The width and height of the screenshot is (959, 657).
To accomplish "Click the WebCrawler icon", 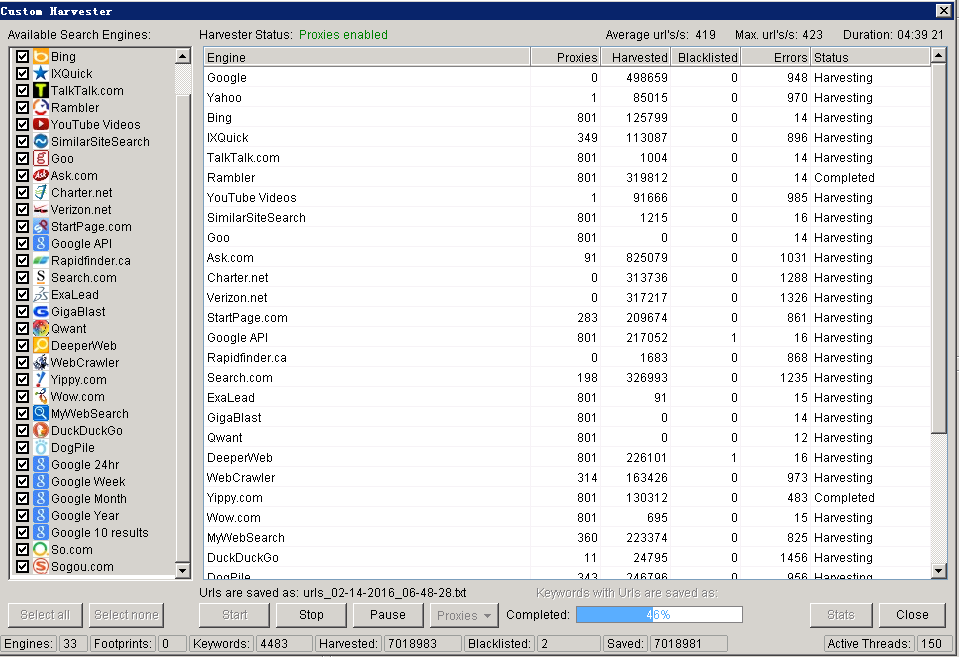I will 41,363.
